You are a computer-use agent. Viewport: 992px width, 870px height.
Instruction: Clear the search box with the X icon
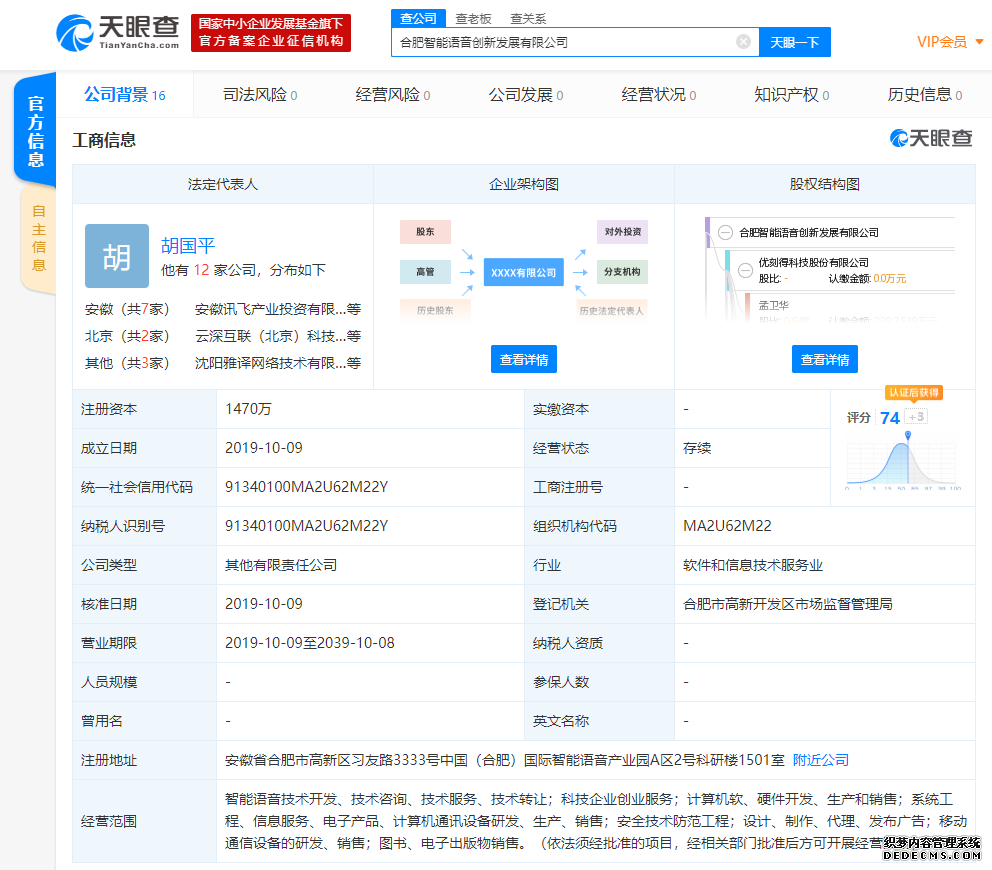743,42
